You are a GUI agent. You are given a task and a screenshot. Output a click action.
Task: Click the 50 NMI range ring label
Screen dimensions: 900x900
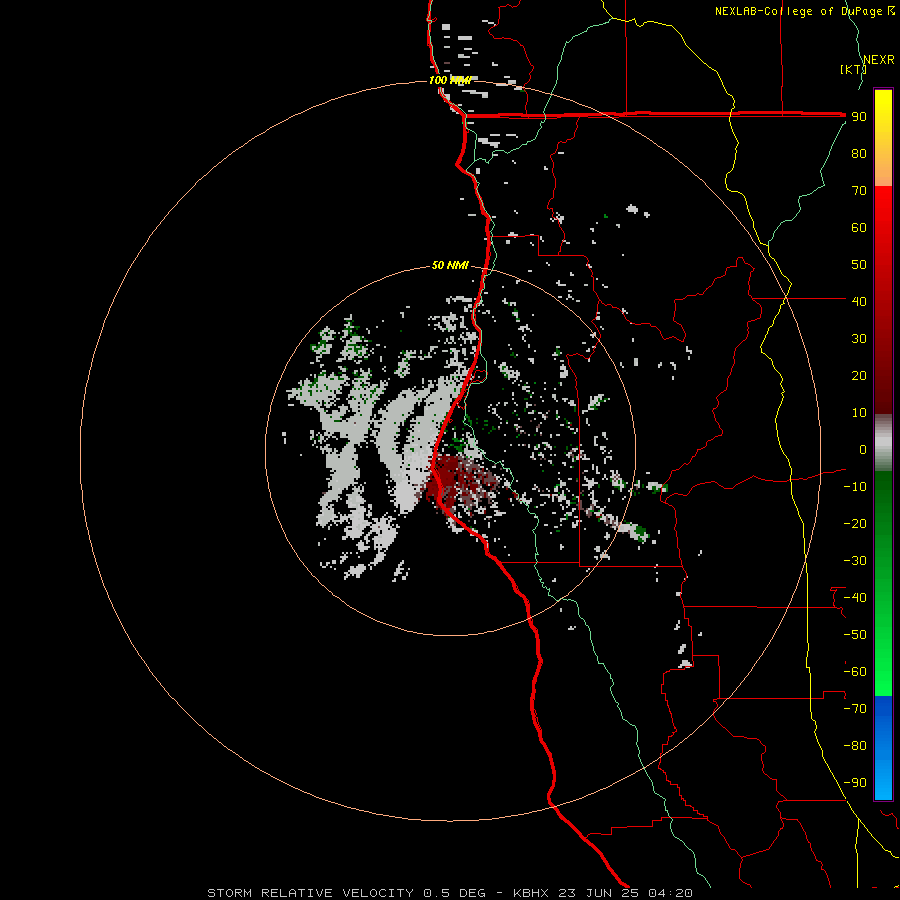[450, 265]
